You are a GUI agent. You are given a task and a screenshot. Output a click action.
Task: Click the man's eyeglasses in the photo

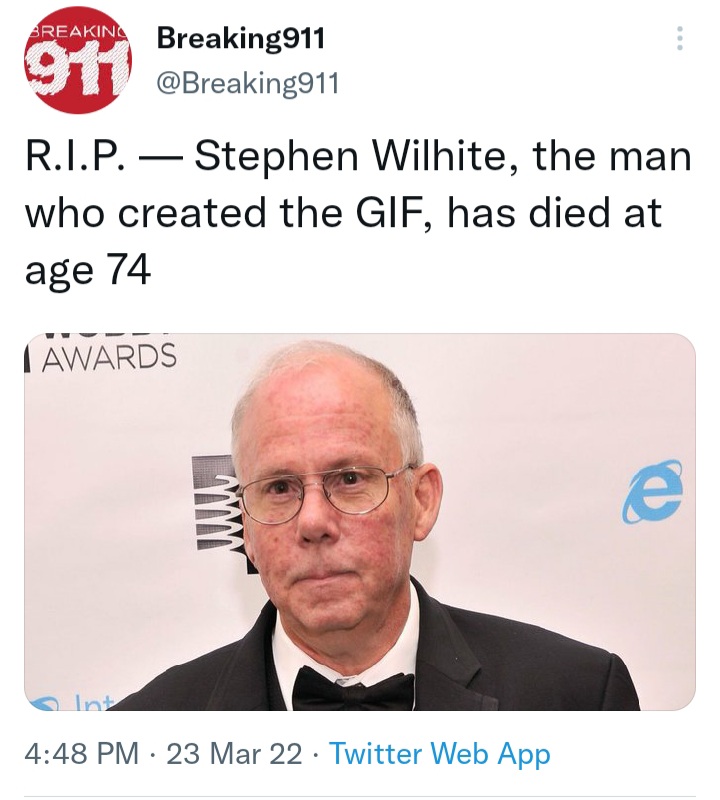325,492
